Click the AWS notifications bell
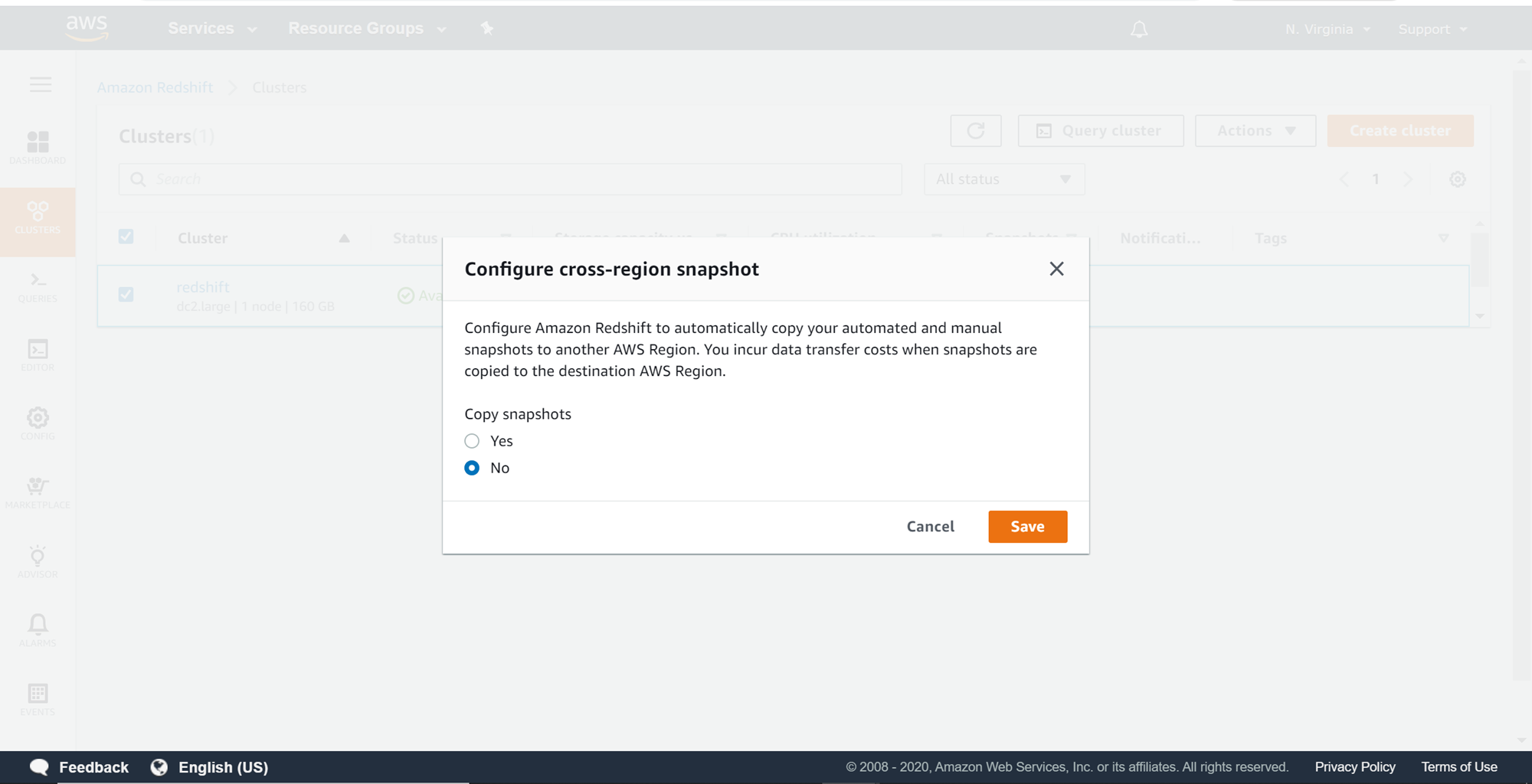 click(x=1139, y=29)
